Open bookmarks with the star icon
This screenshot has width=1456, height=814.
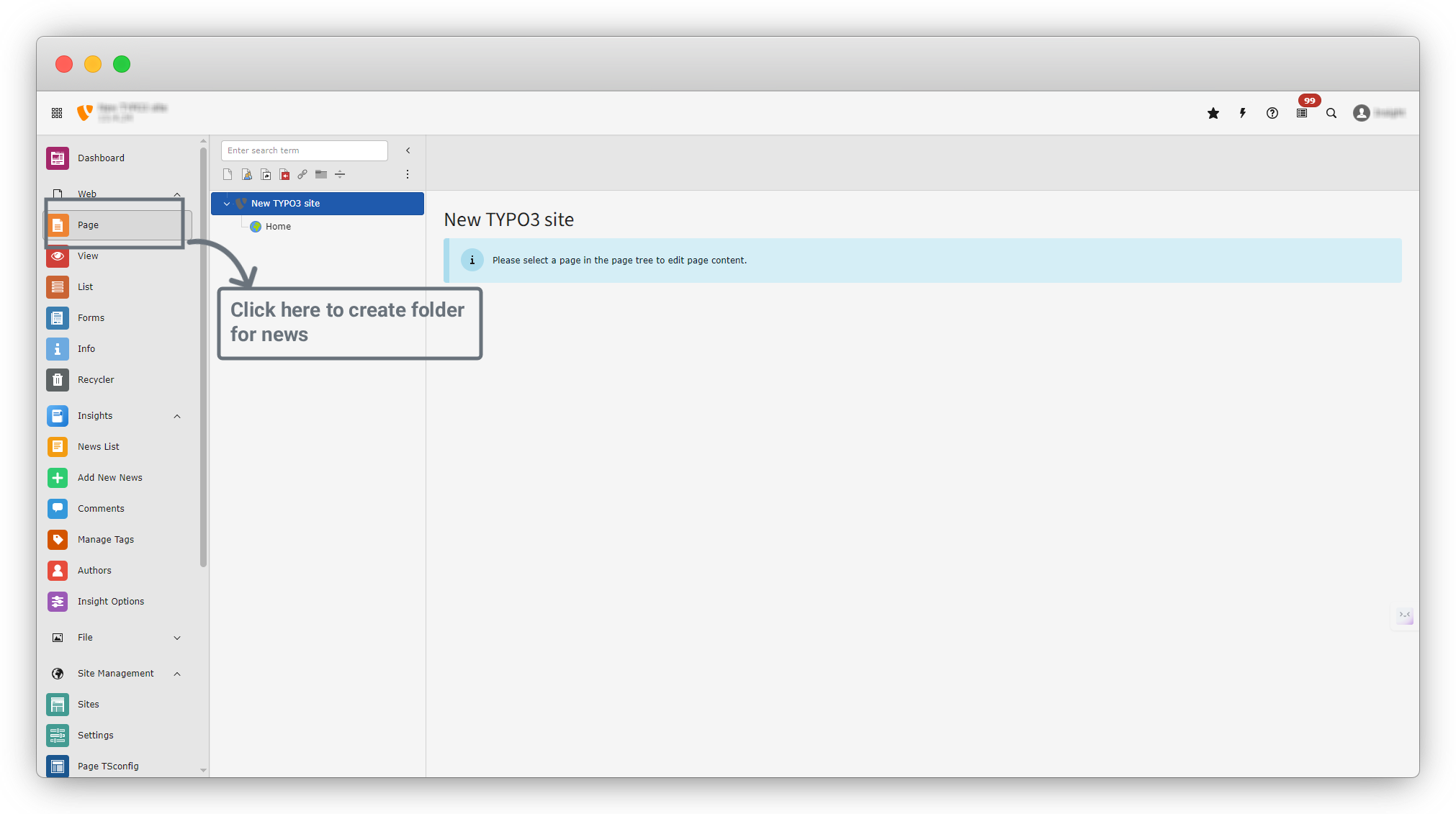tap(1213, 113)
